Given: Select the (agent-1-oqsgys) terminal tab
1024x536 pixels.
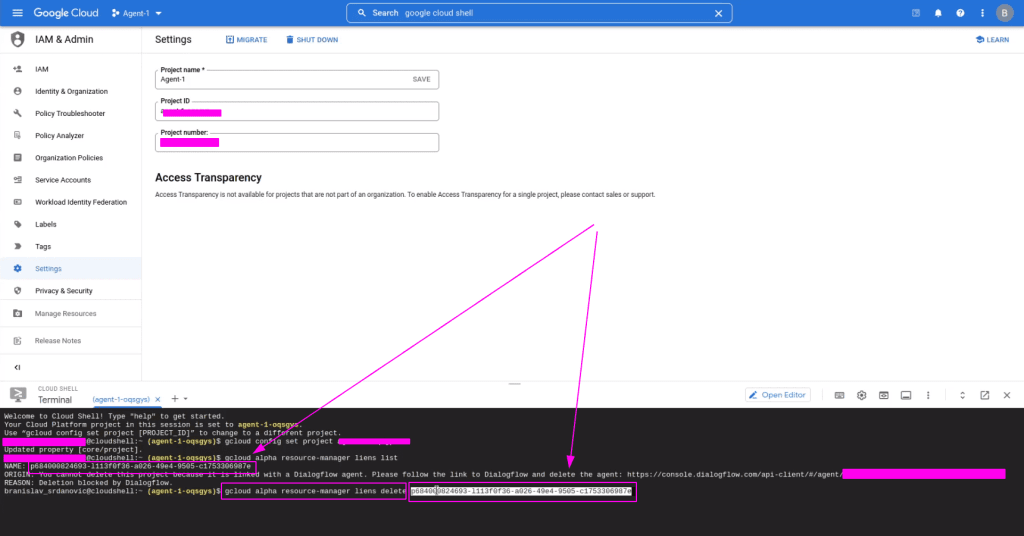Looking at the screenshot, I should point(121,400).
